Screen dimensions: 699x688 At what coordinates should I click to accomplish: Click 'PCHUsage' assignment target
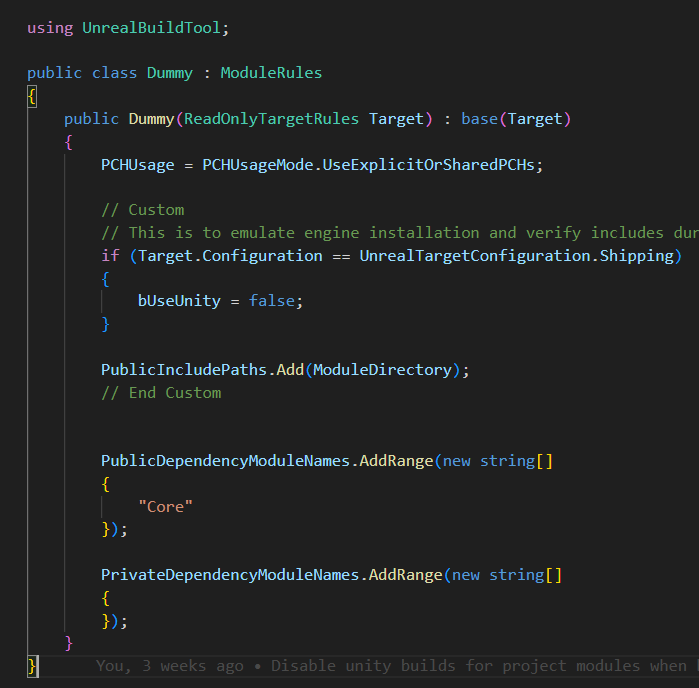tap(137, 165)
